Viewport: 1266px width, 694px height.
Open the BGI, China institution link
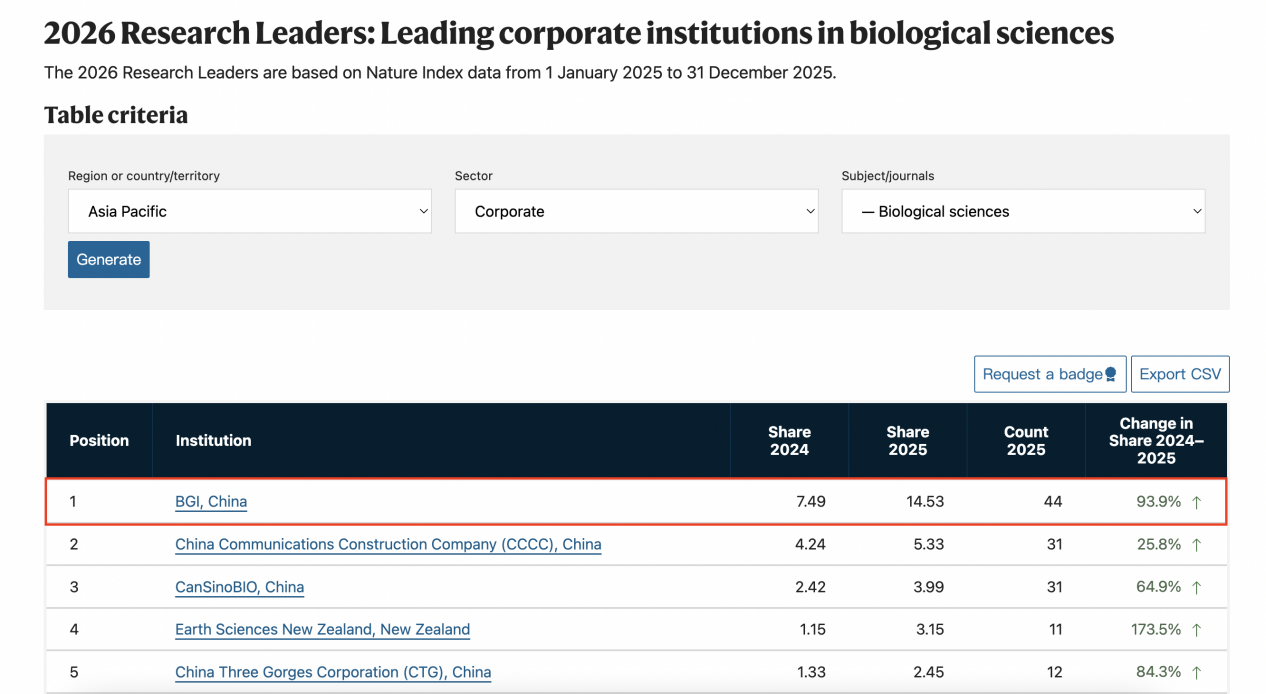pyautogui.click(x=211, y=502)
